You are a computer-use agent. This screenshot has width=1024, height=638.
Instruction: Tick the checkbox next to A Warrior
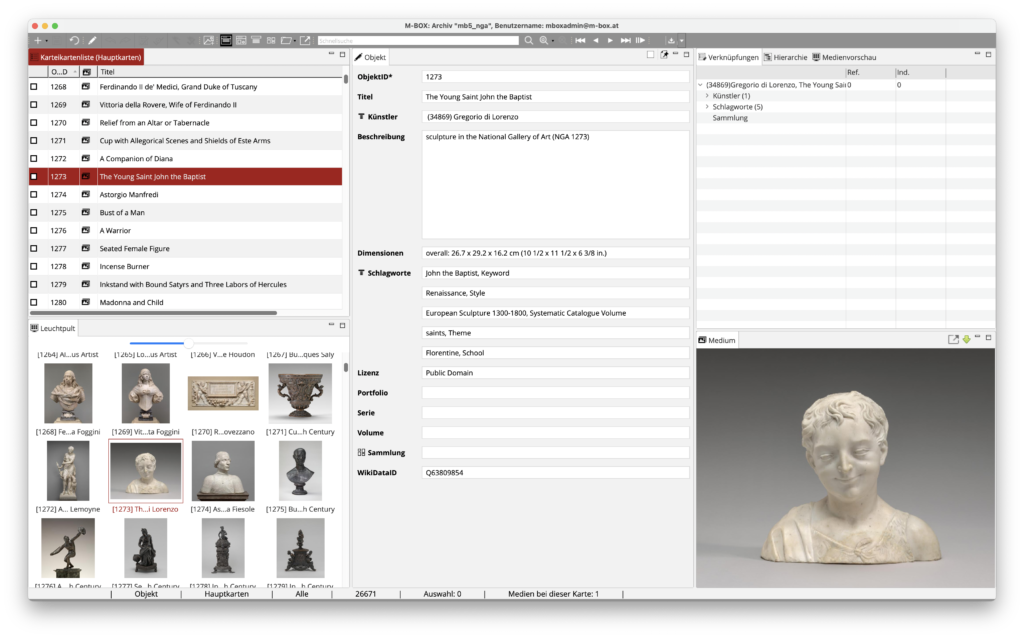coord(34,231)
